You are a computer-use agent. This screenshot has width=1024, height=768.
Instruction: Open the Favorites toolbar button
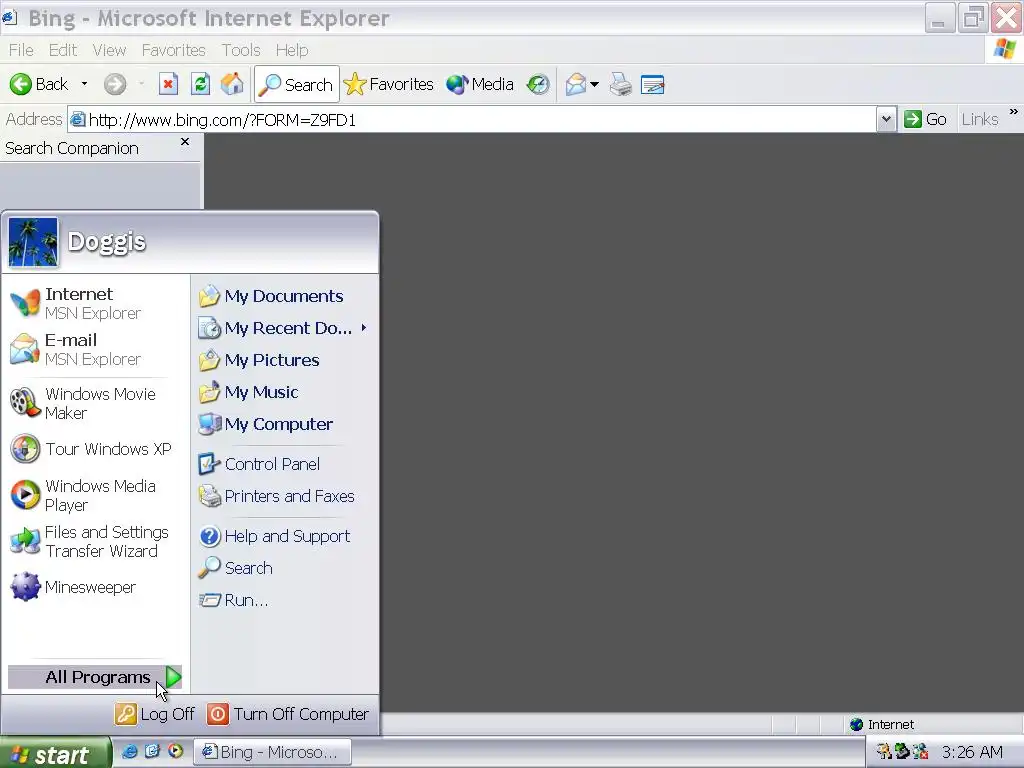coord(389,84)
